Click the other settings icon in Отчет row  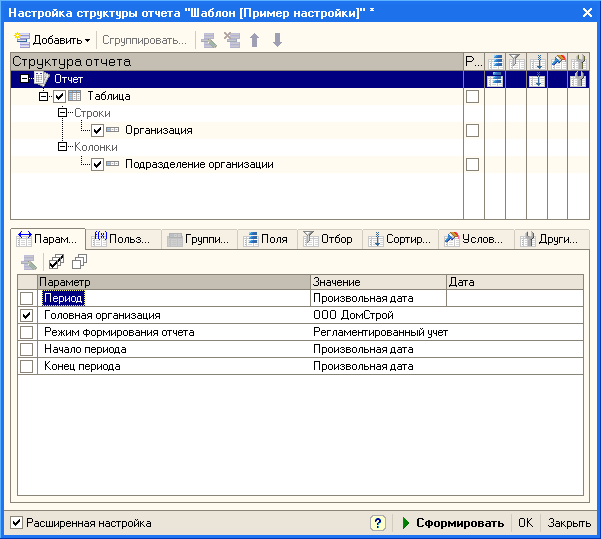578,79
